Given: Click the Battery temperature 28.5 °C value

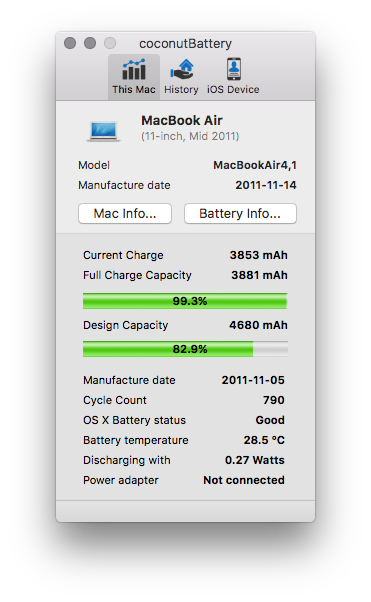Looking at the screenshot, I should [264, 440].
